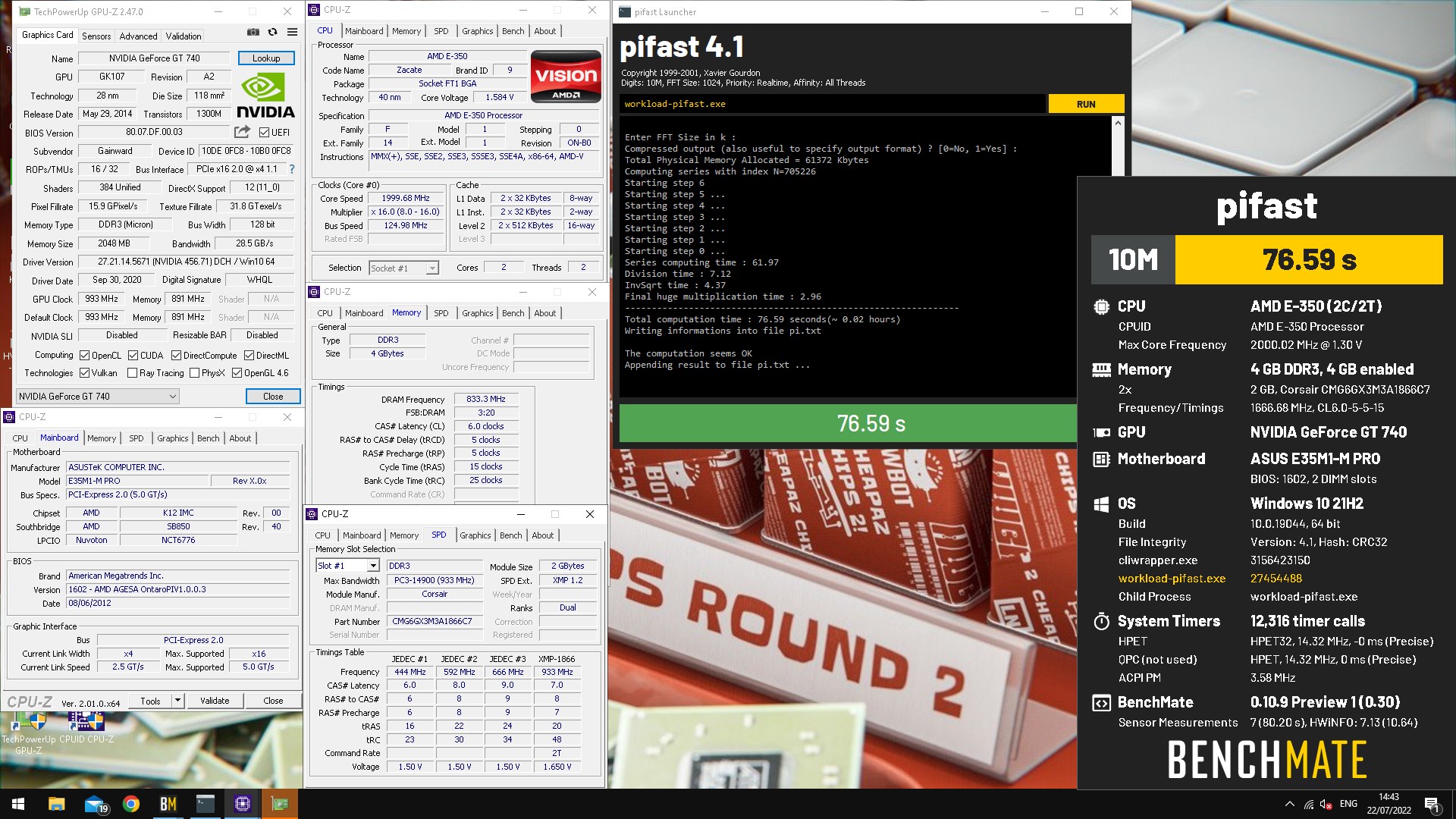Show hidden system tray icons

tap(1289, 804)
